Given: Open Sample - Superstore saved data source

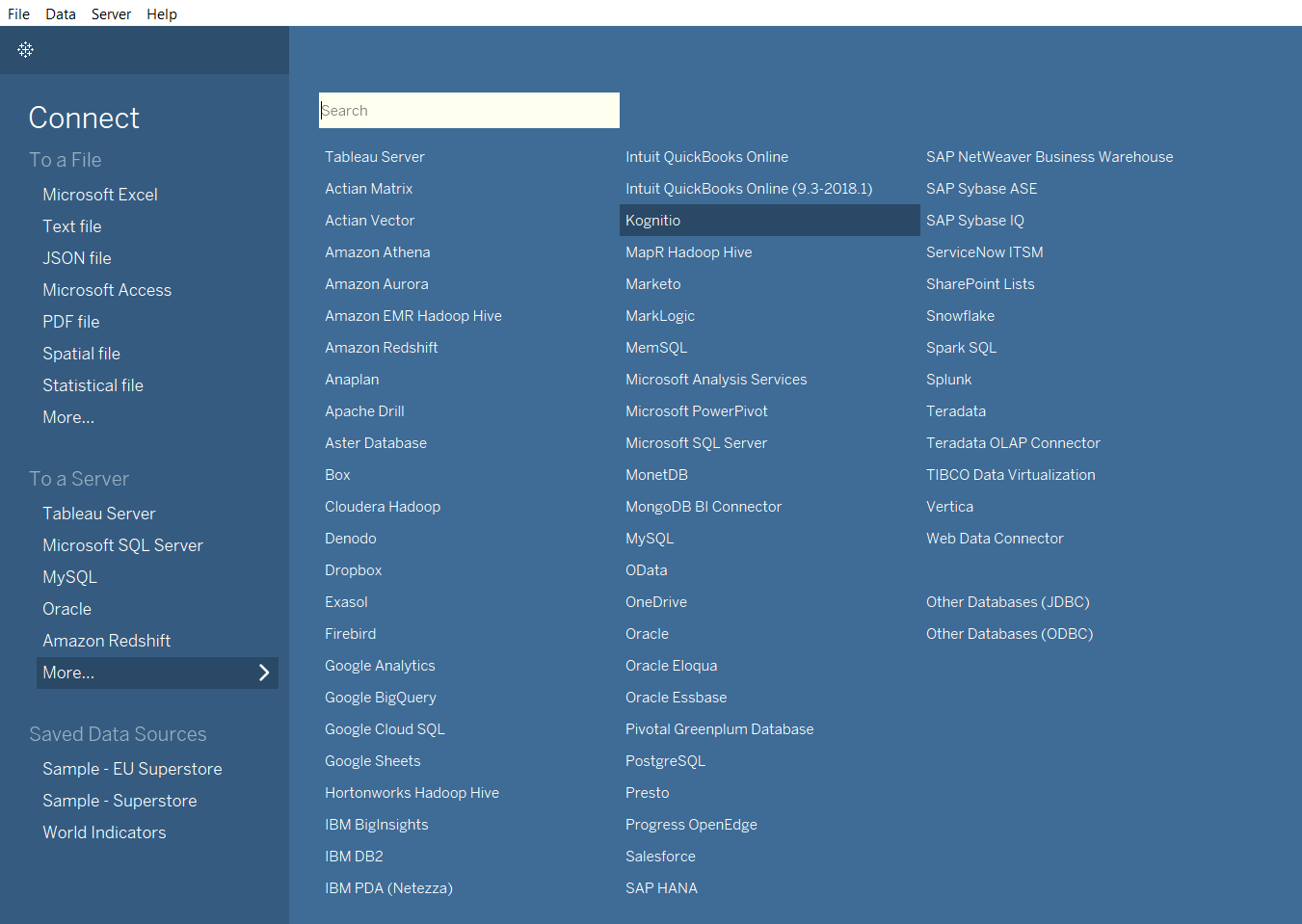Looking at the screenshot, I should coord(120,801).
